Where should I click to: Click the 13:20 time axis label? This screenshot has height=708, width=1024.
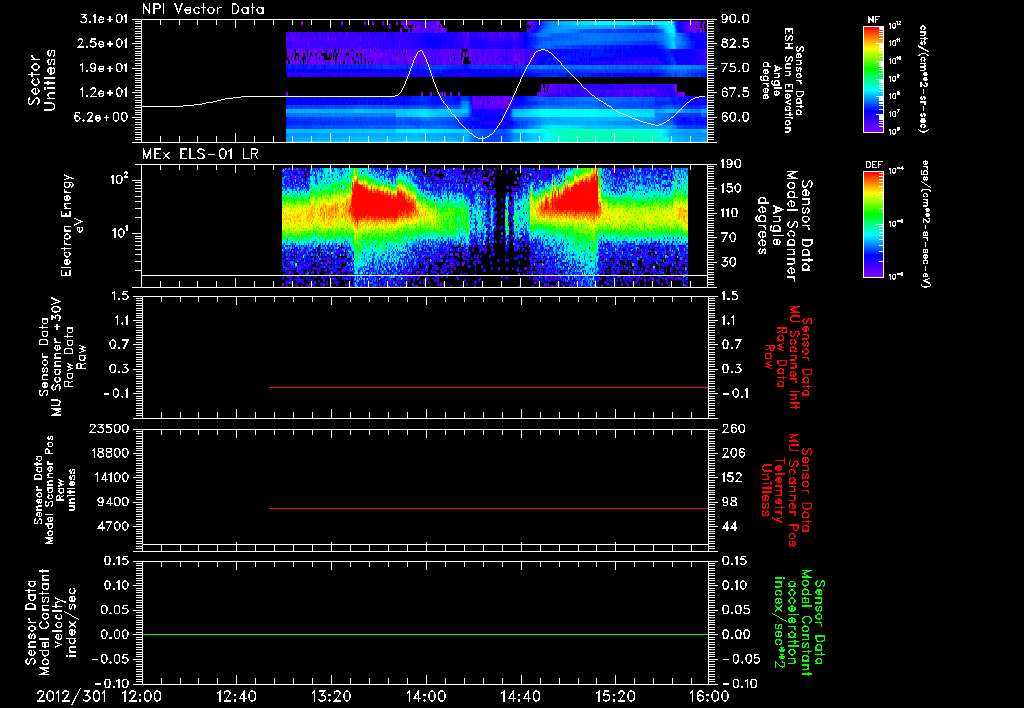click(331, 696)
